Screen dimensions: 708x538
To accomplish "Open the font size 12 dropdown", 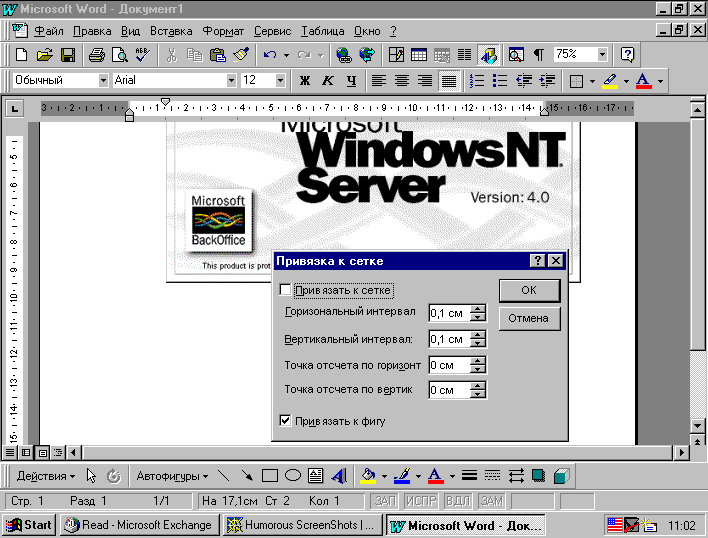I will (280, 81).
